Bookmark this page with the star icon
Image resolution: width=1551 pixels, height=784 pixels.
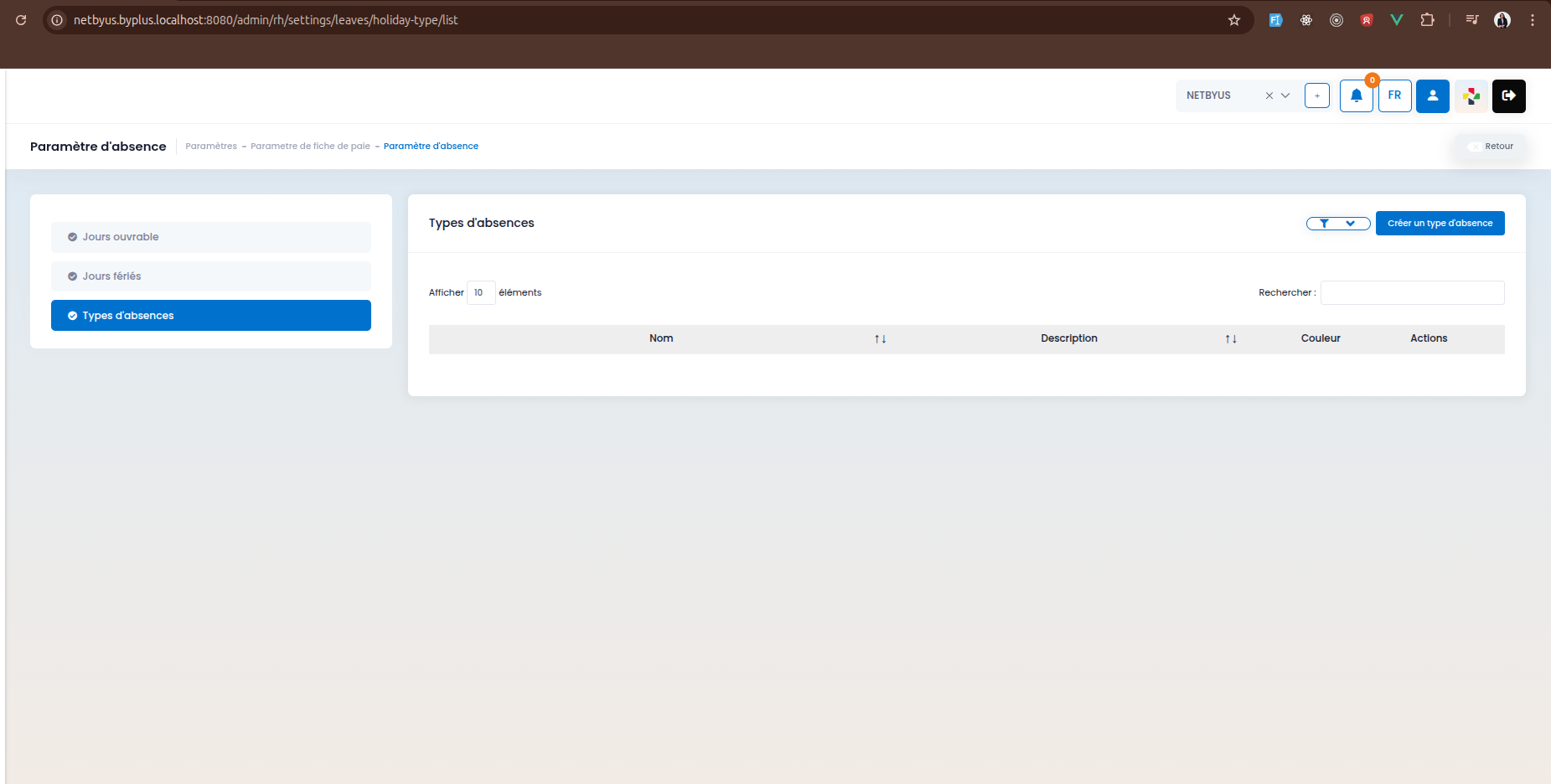pyautogui.click(x=1233, y=20)
